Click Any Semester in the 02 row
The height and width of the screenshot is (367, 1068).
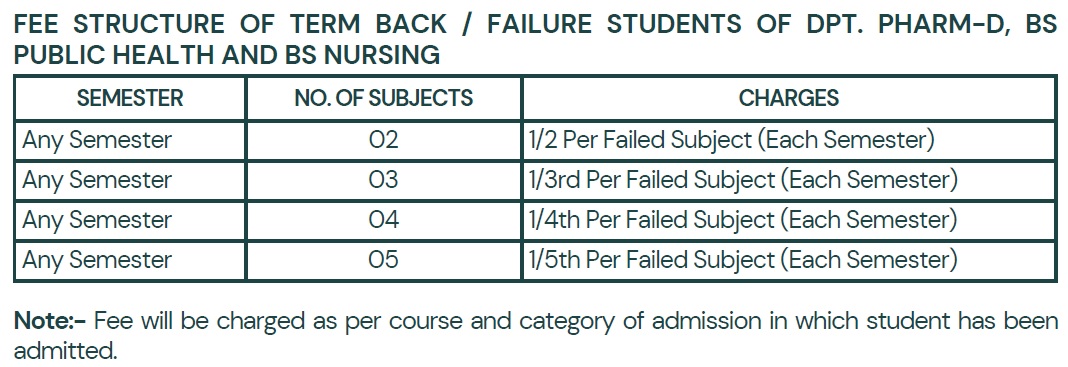tap(97, 140)
